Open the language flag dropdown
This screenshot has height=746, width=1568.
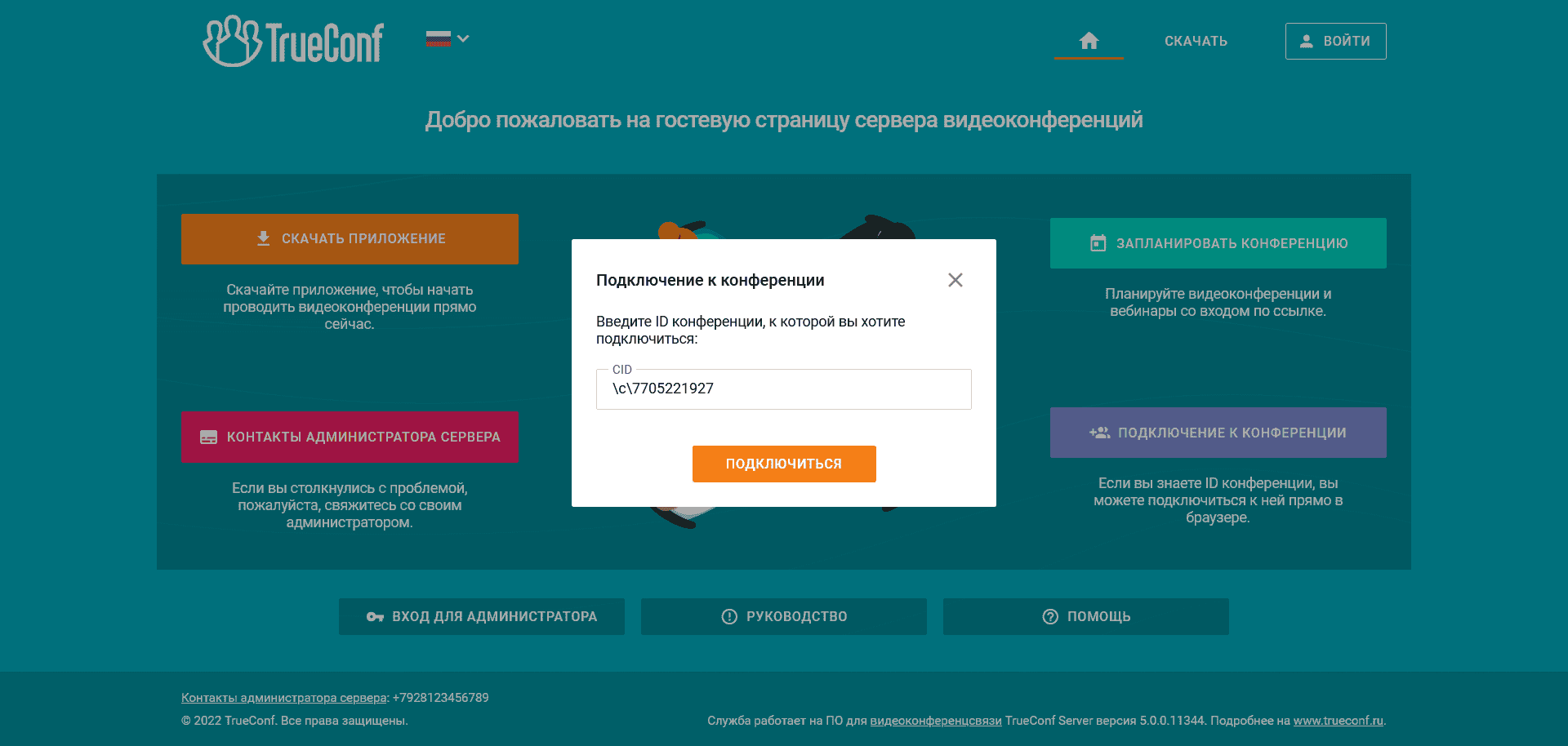tap(447, 39)
